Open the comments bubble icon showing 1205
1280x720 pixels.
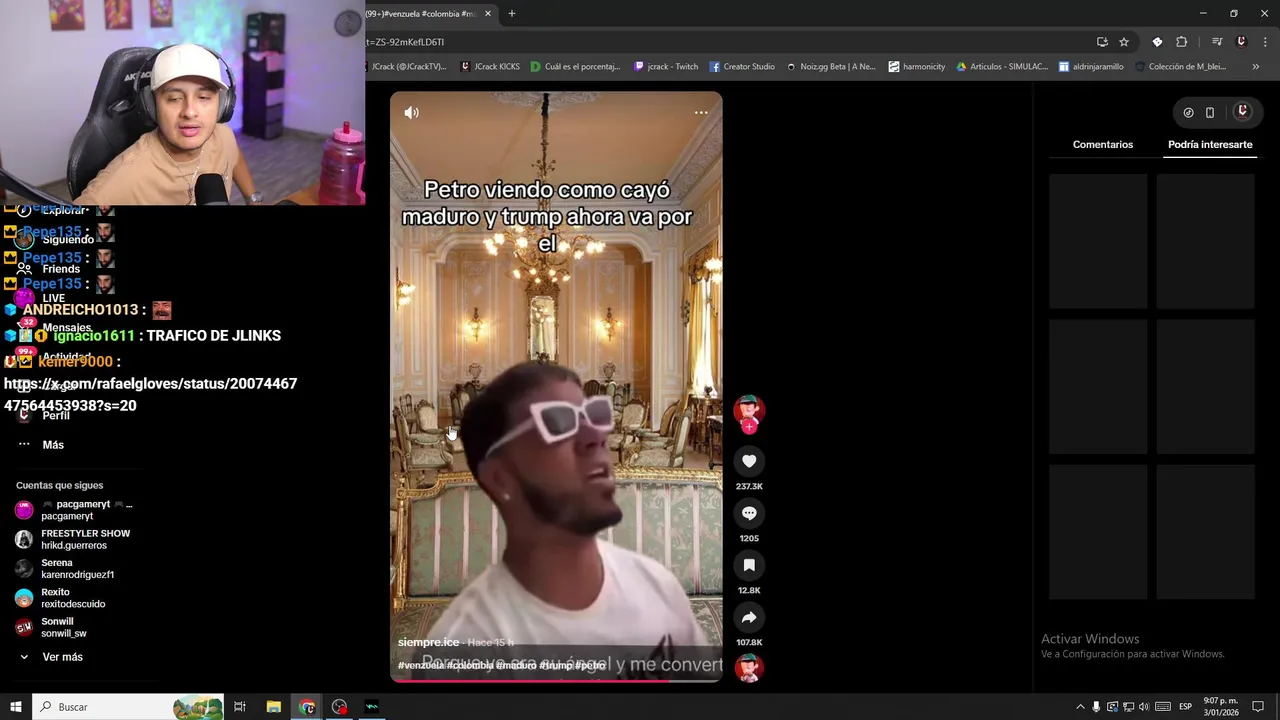coord(749,513)
